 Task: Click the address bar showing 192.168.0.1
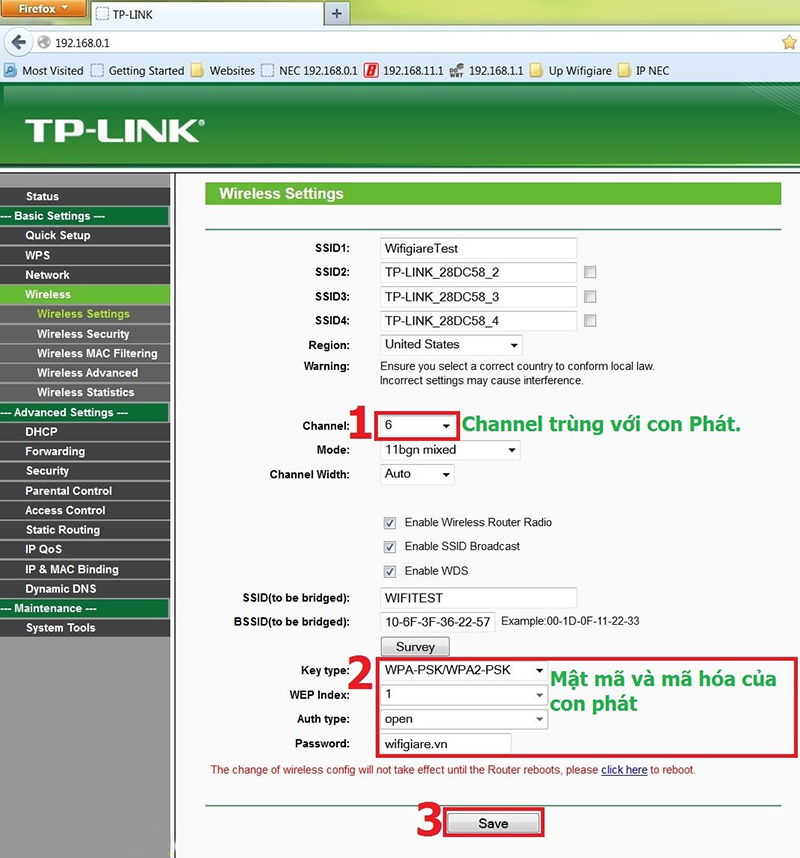click(405, 43)
